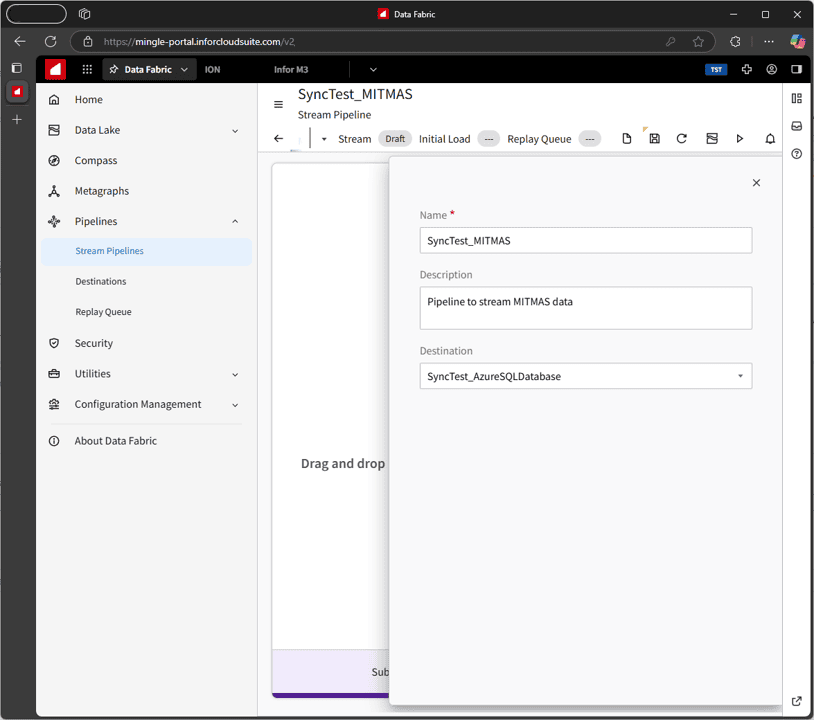Click the Replay Queue status badge in toolbar
814x720 pixels.
[x=590, y=139]
